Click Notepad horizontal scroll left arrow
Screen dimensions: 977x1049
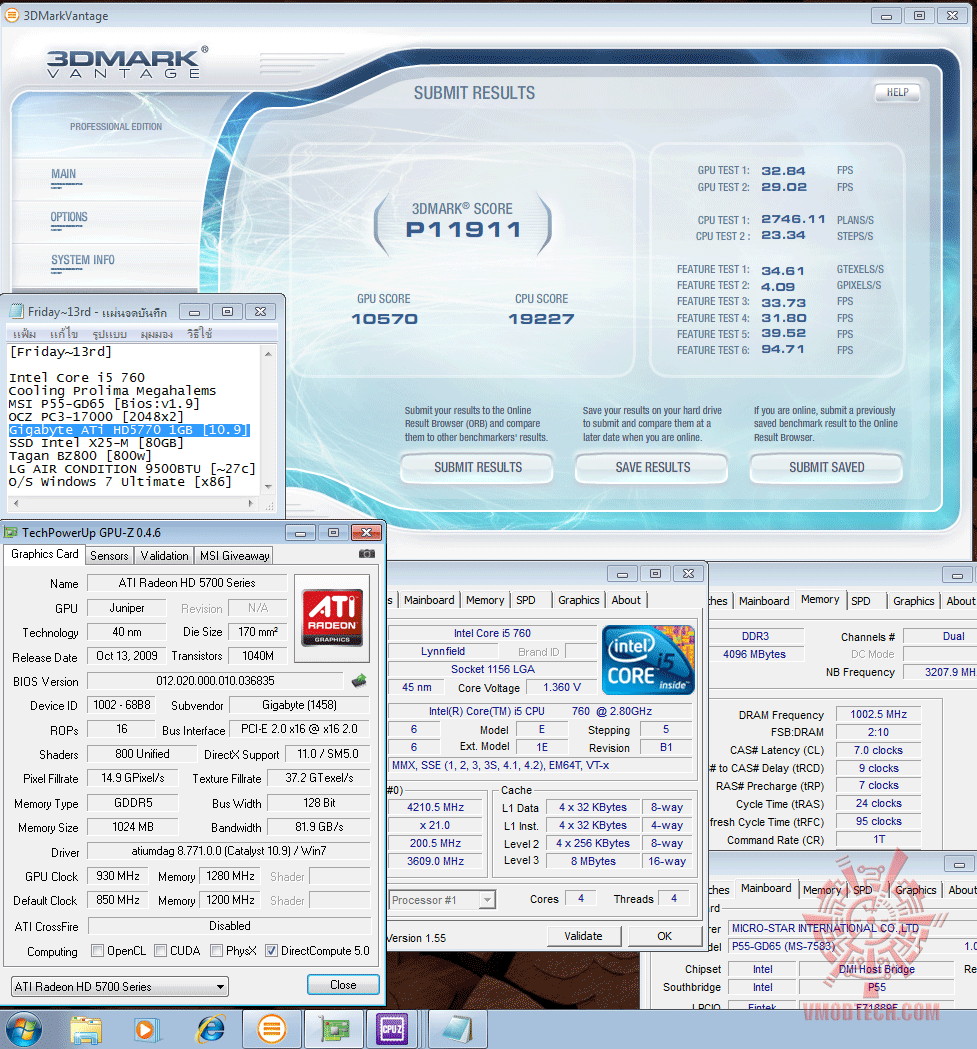click(16, 503)
